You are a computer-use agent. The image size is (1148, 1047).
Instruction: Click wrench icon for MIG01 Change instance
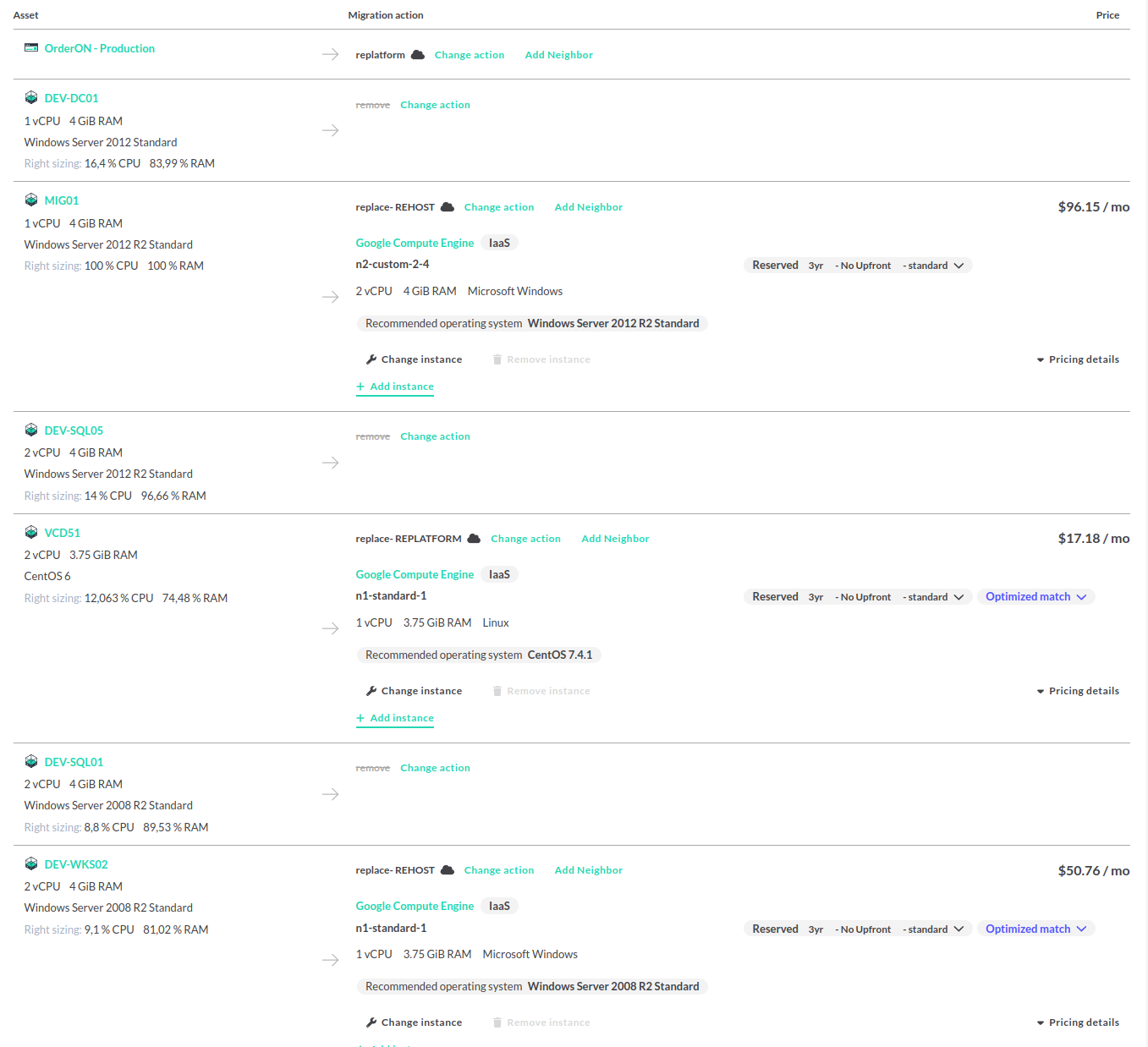click(371, 359)
